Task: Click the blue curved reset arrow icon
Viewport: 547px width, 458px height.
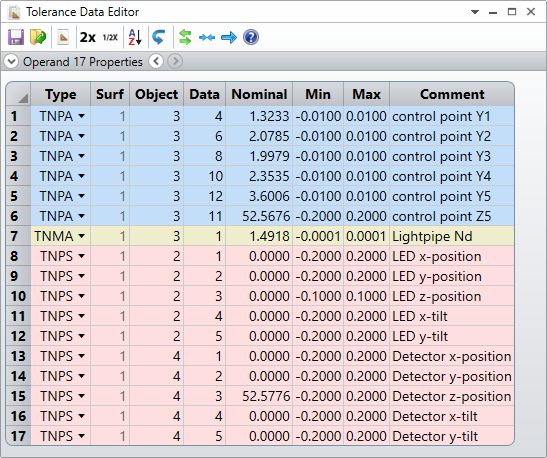Action: pyautogui.click(x=159, y=37)
